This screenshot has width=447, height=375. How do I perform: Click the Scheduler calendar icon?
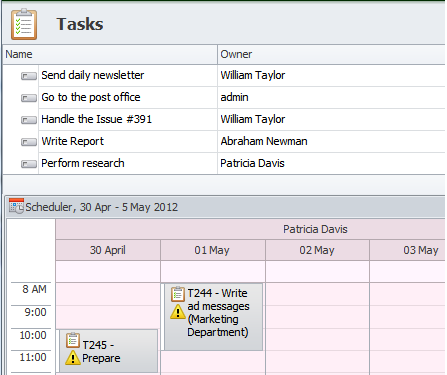[x=16, y=206]
